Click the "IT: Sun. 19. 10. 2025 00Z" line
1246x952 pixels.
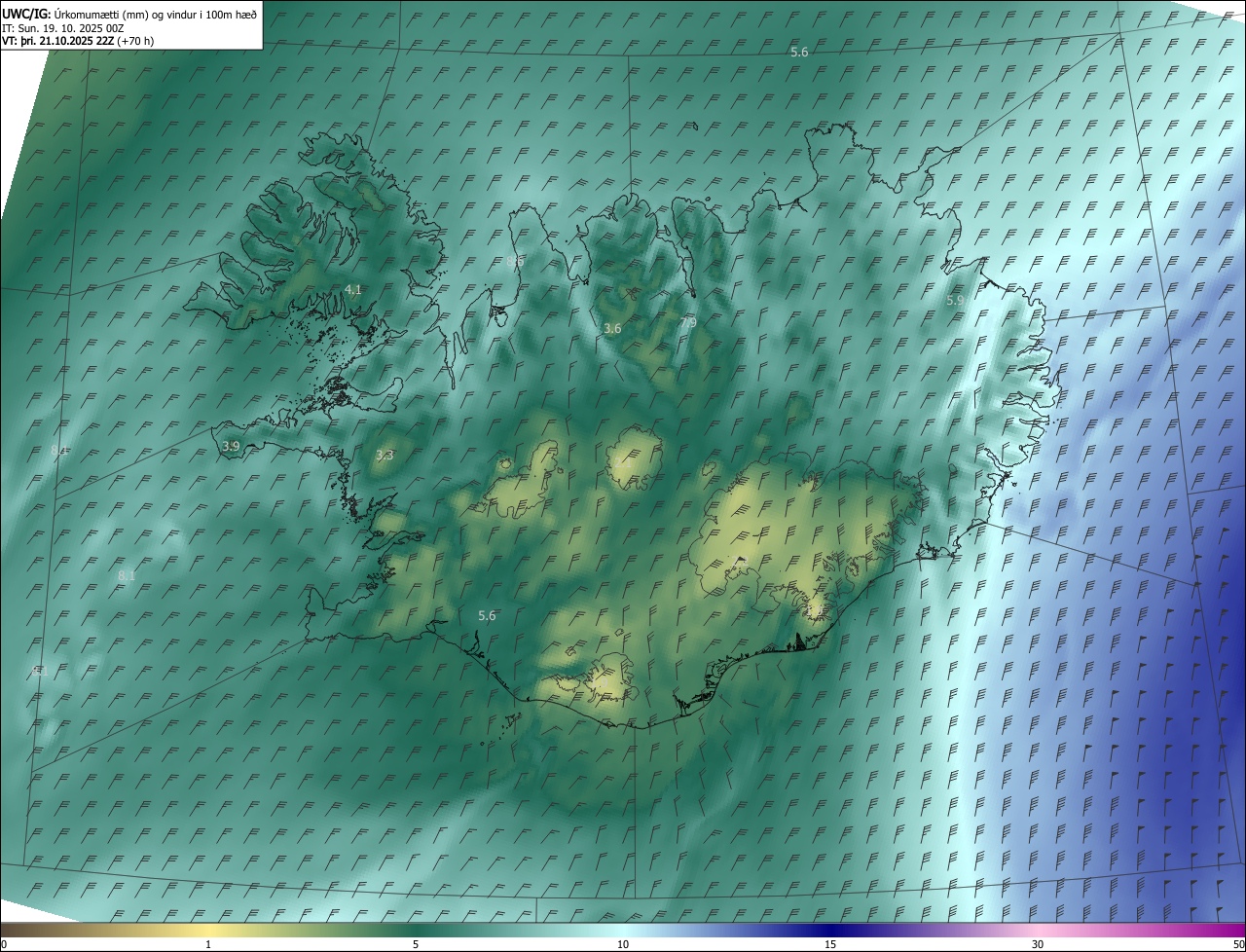pos(64,27)
